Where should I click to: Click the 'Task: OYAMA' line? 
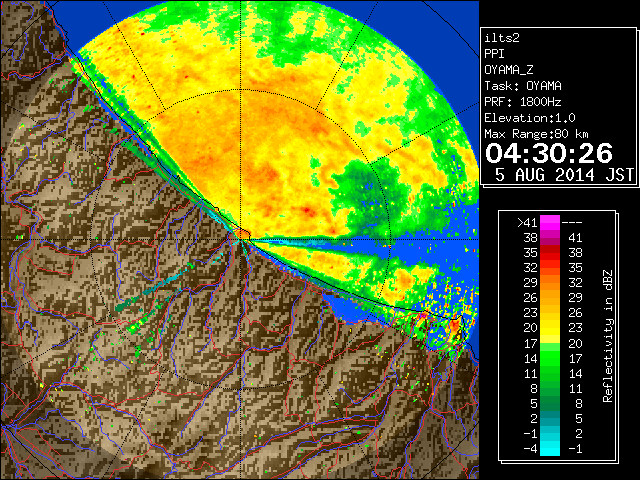[523, 86]
